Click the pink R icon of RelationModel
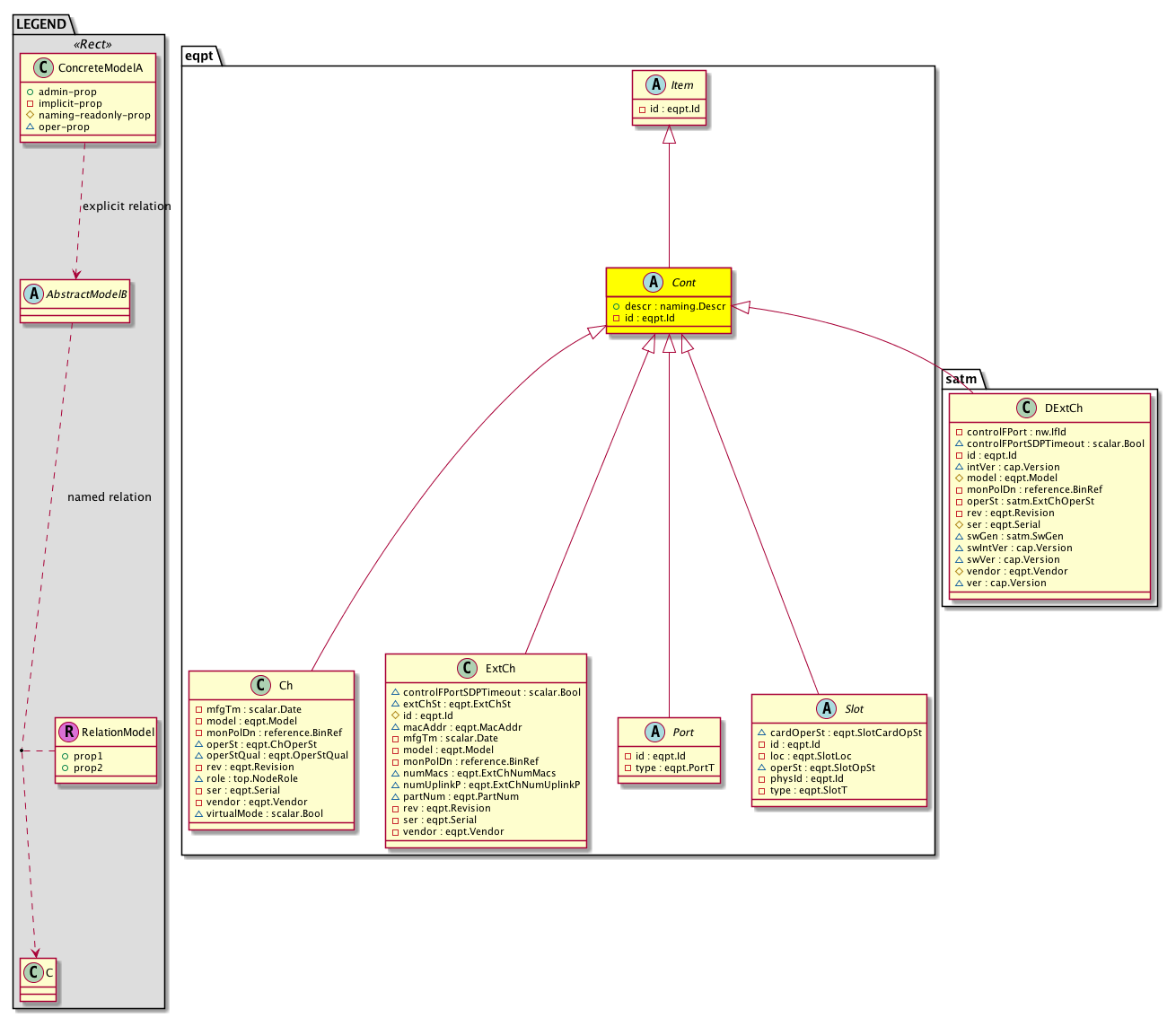 [x=68, y=732]
